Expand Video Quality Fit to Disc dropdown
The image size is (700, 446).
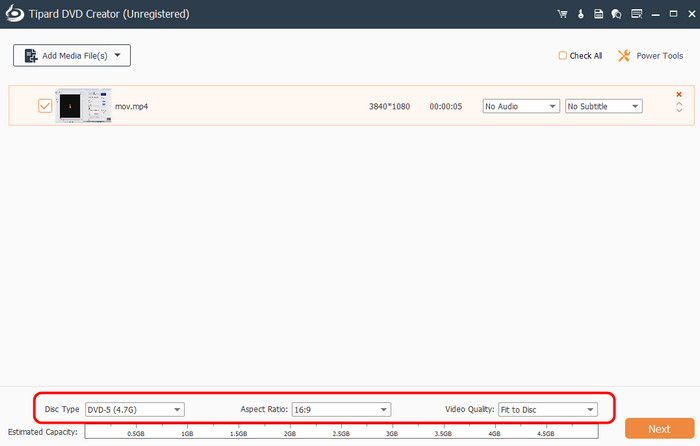pyautogui.click(x=548, y=409)
